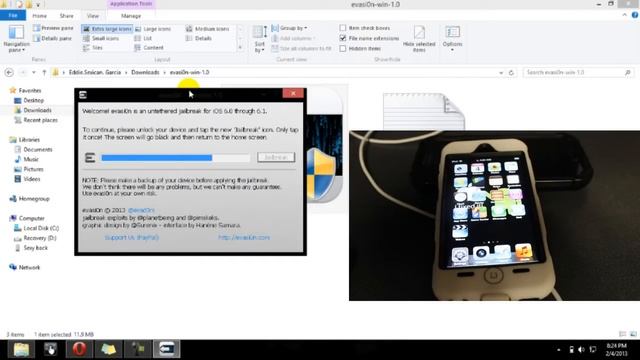Screen dimensions: 640x360
Task: Click Size all columns to fit
Action: click(x=301, y=49)
